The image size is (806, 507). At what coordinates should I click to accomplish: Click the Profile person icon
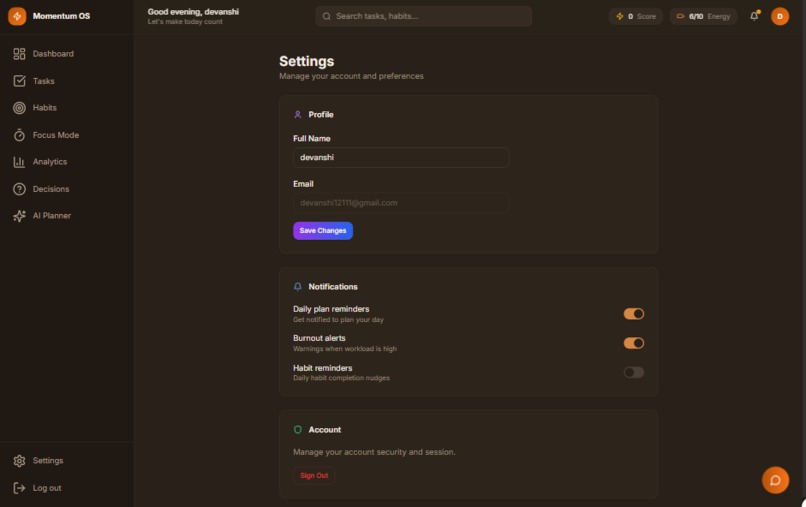298,115
